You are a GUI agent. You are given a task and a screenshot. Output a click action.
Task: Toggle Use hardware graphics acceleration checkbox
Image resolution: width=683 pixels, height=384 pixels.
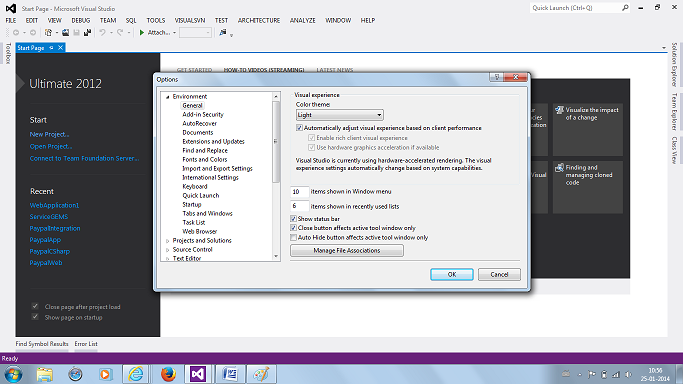point(311,147)
